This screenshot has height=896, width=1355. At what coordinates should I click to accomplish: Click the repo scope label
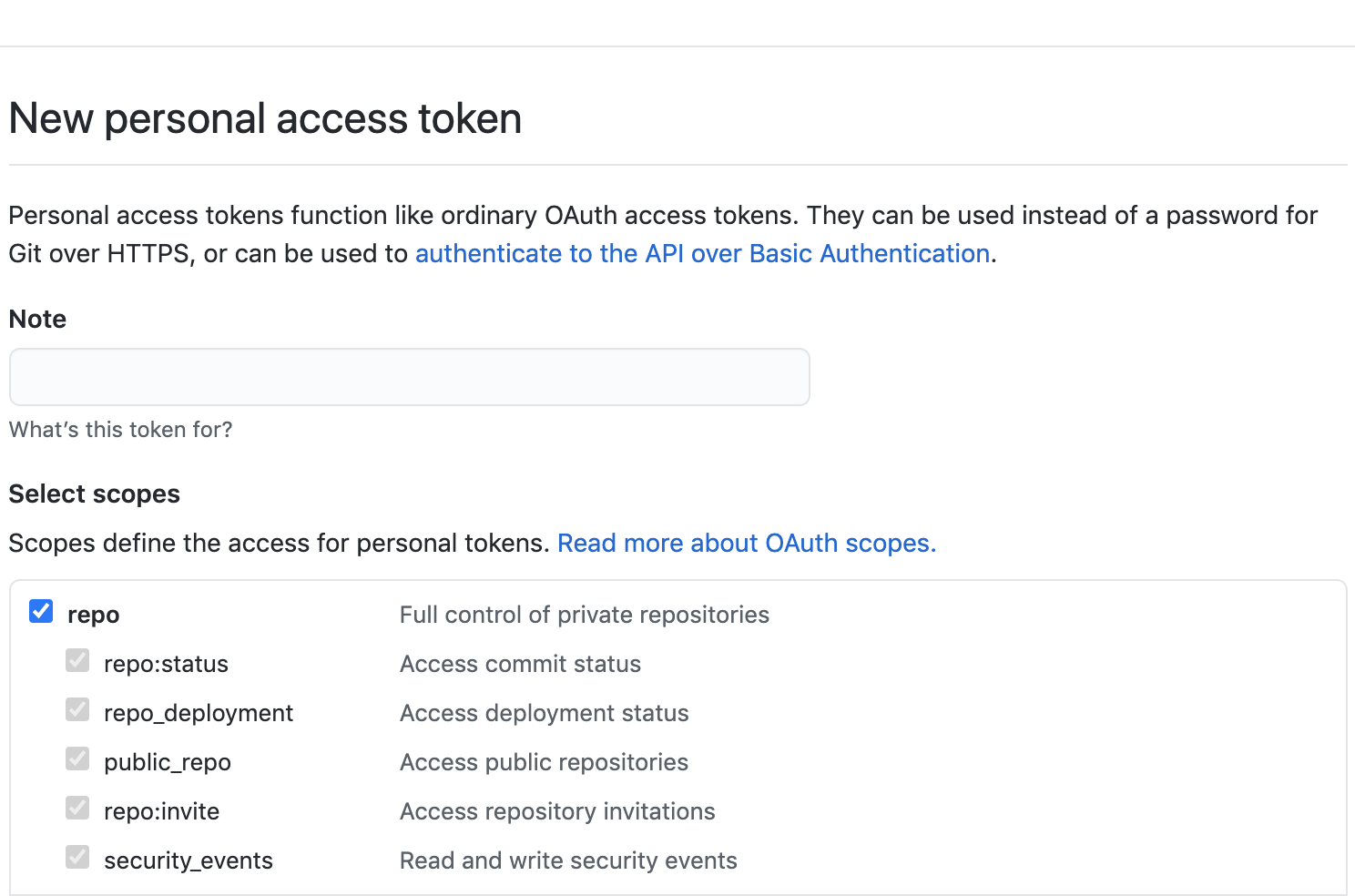pos(94,616)
